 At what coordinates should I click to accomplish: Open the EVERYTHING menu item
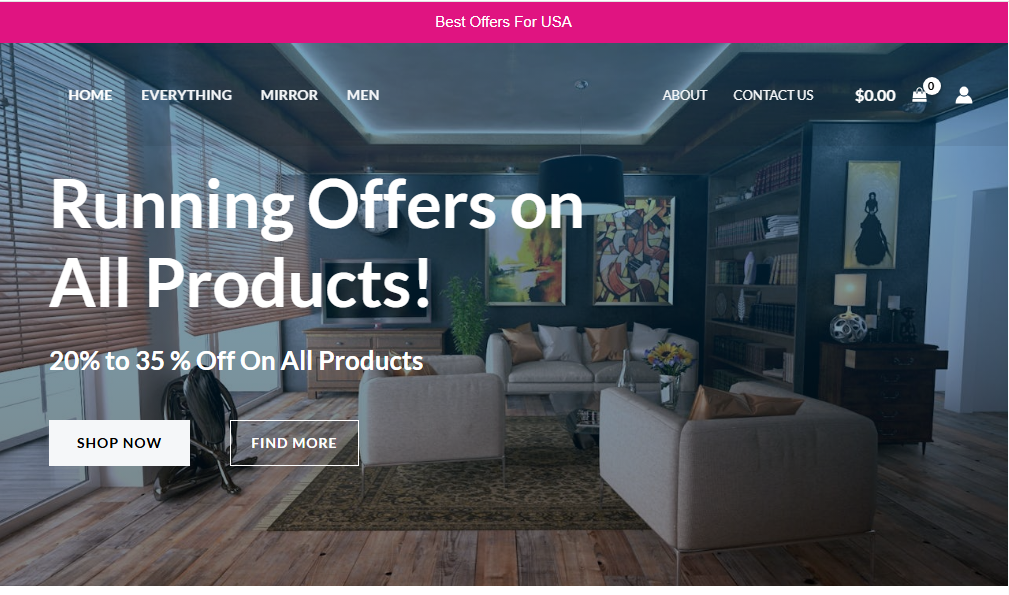[x=187, y=95]
